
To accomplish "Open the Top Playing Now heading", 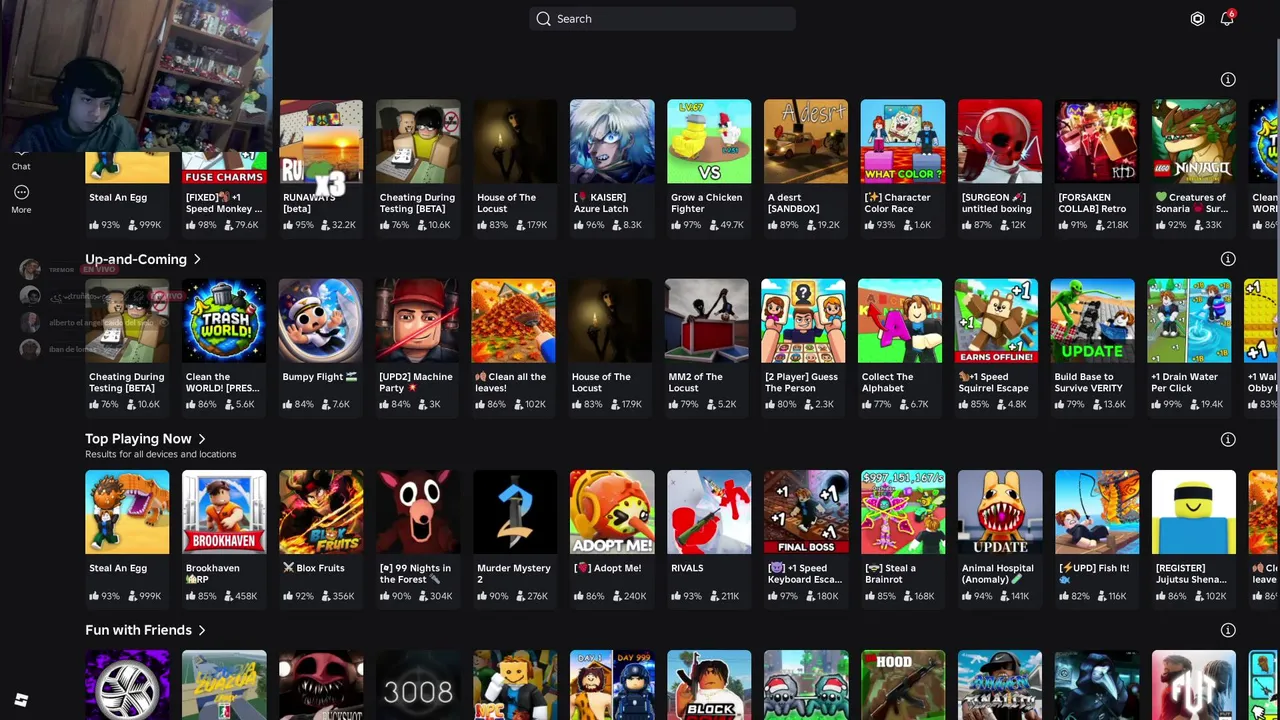I will point(138,439).
